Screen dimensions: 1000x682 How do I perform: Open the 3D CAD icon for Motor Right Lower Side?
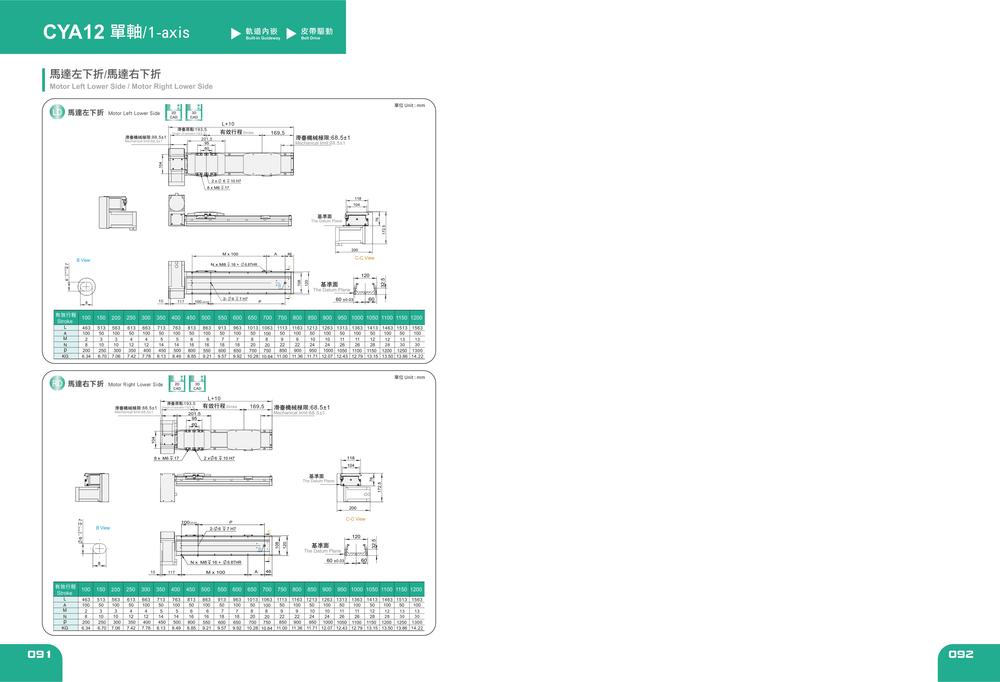pos(197,383)
